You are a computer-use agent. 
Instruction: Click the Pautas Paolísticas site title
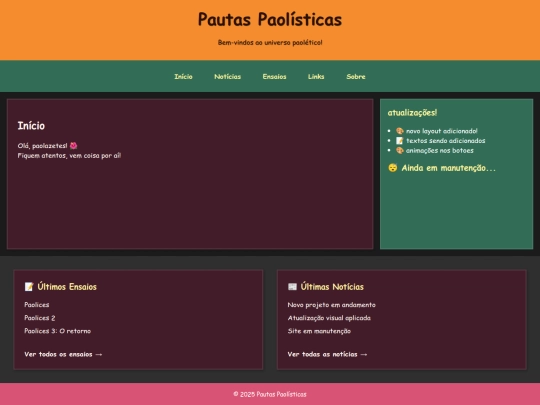[x=270, y=20]
